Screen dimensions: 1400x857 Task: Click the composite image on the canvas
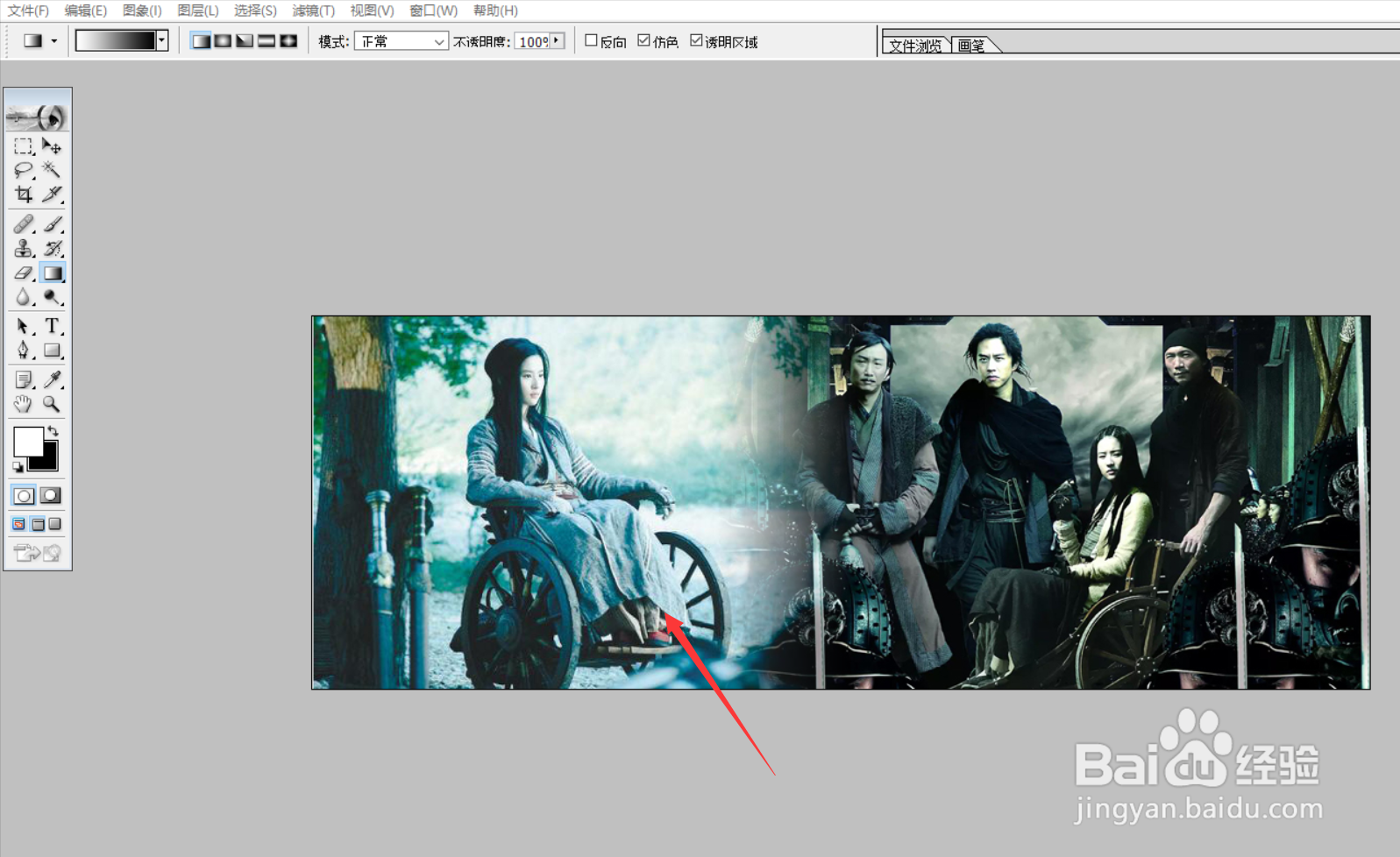pos(841,502)
